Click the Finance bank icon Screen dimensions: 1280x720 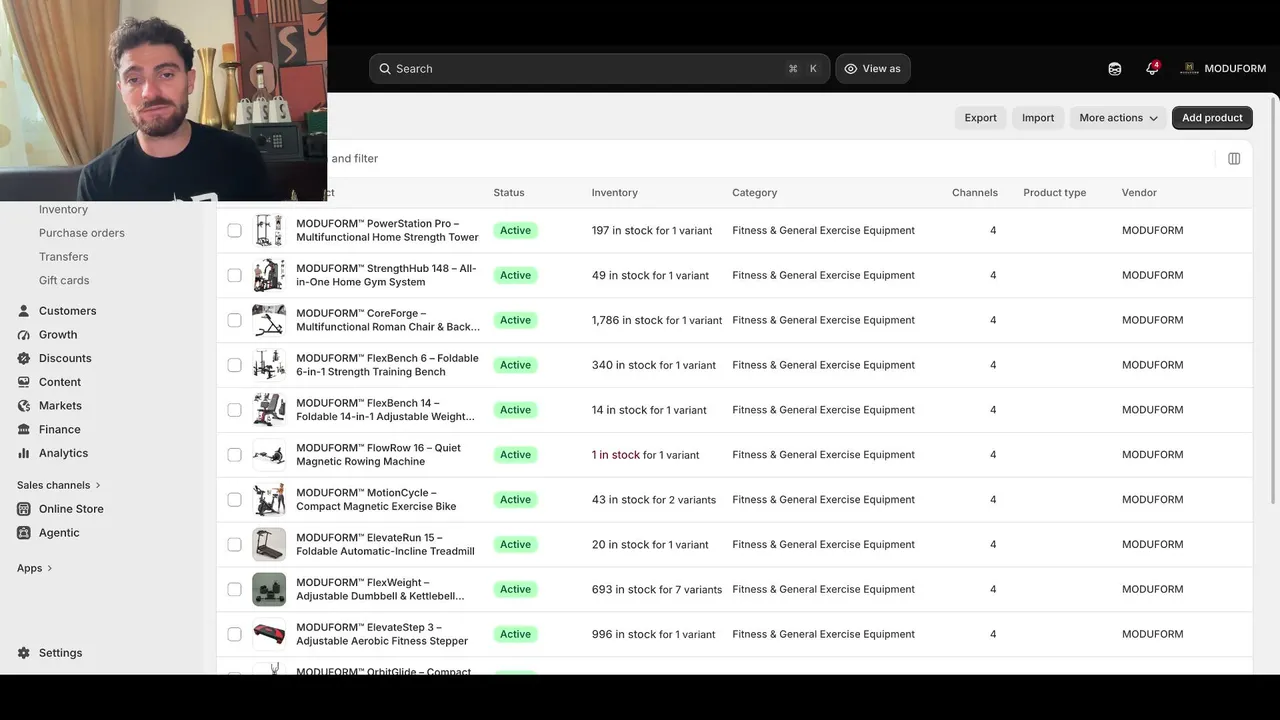tap(24, 430)
